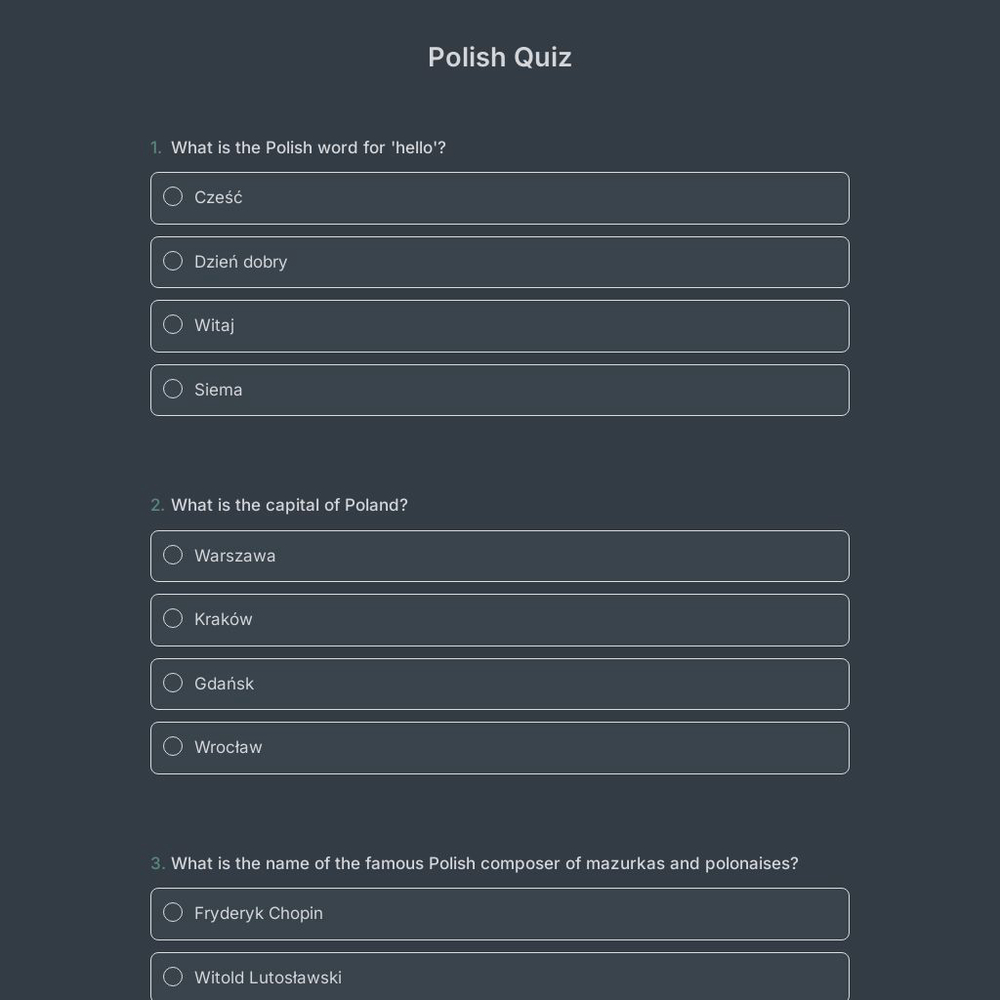Viewport: 1000px width, 1000px height.
Task: Click the Warszawa answer row
Action: tap(500, 555)
